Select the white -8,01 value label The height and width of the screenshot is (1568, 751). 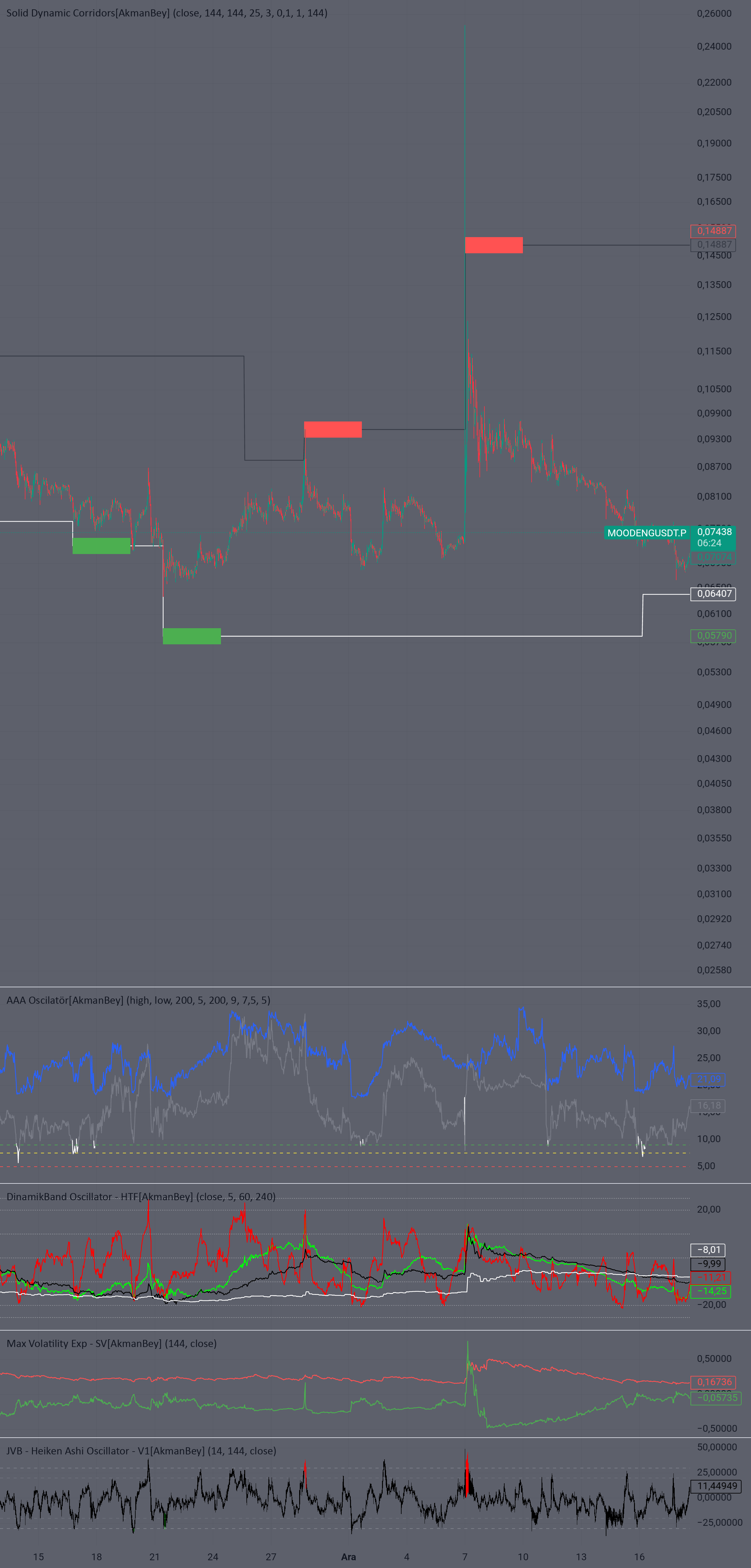(708, 1250)
